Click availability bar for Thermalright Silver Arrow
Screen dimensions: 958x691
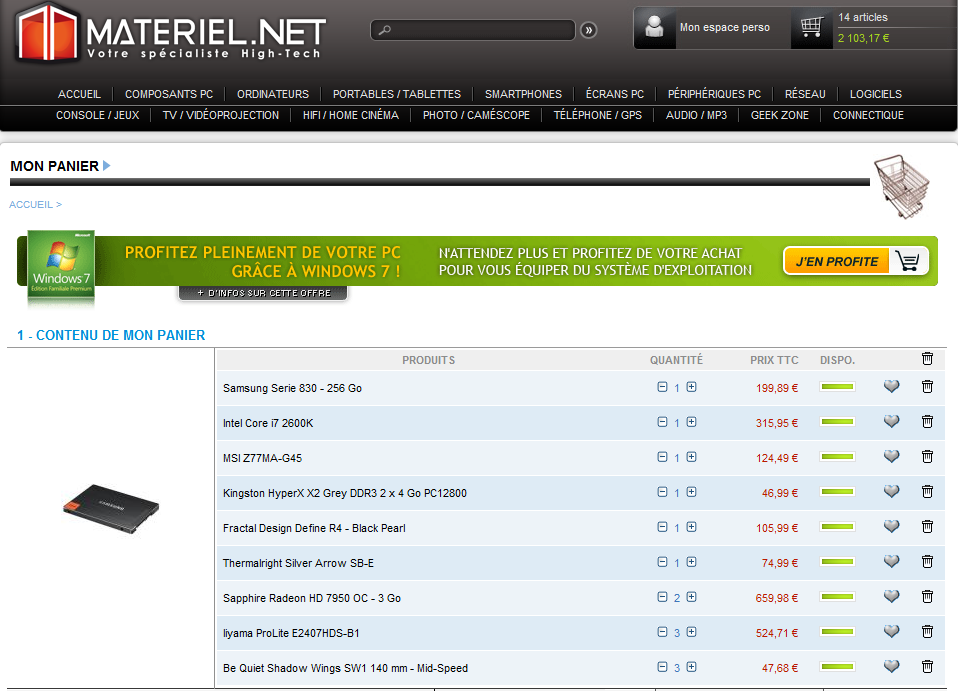click(837, 562)
